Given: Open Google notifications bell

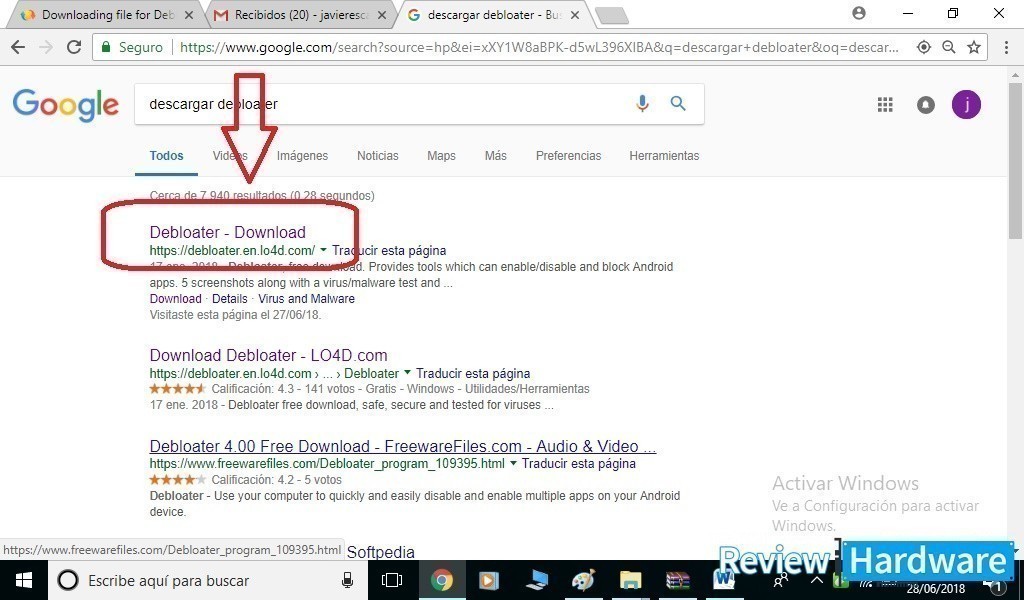Looking at the screenshot, I should pyautogui.click(x=926, y=105).
